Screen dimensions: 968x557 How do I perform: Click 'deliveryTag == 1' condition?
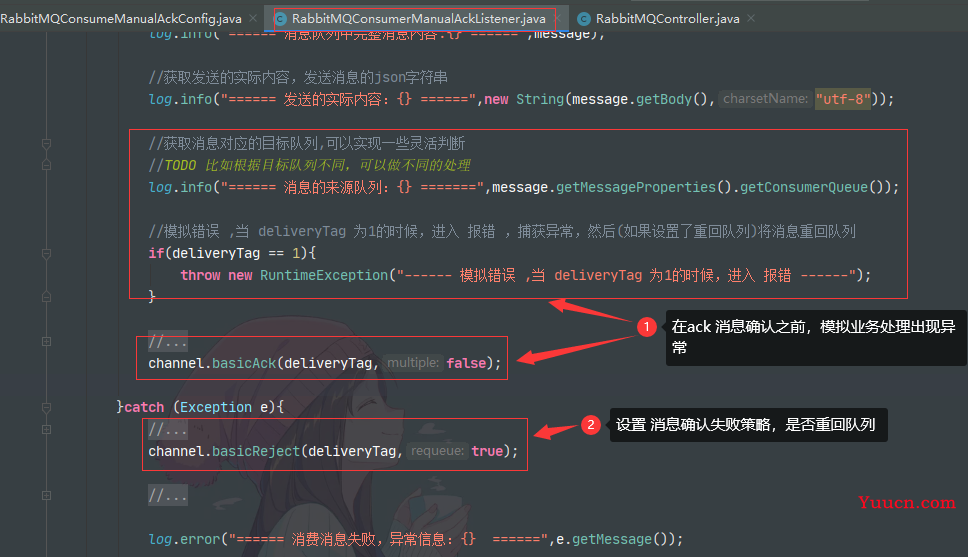click(236, 253)
